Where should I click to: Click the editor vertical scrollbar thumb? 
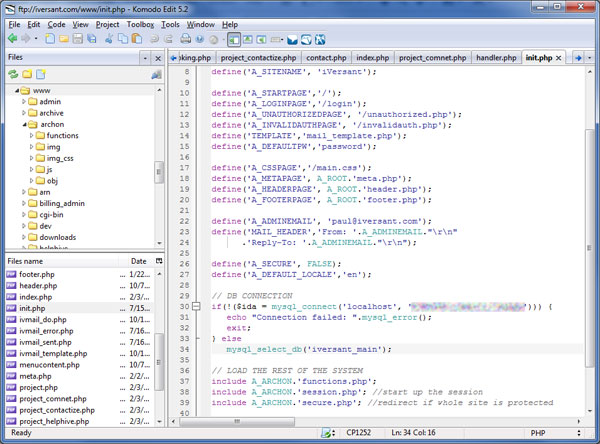point(590,248)
